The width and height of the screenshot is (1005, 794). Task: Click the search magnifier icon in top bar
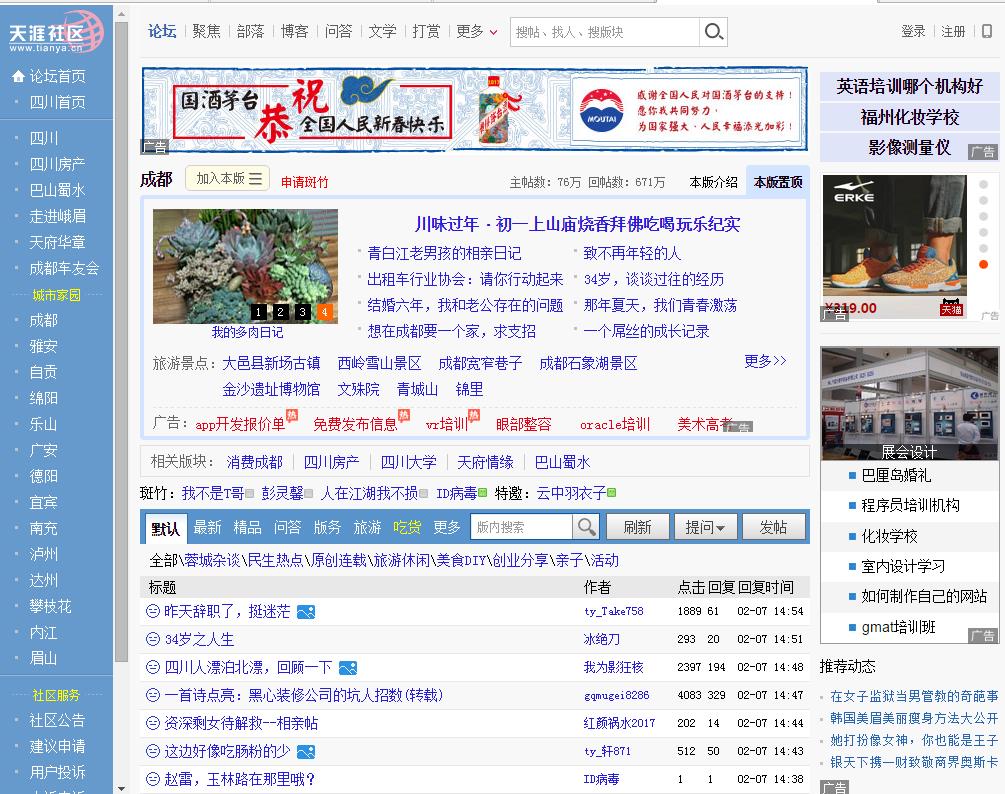point(713,31)
